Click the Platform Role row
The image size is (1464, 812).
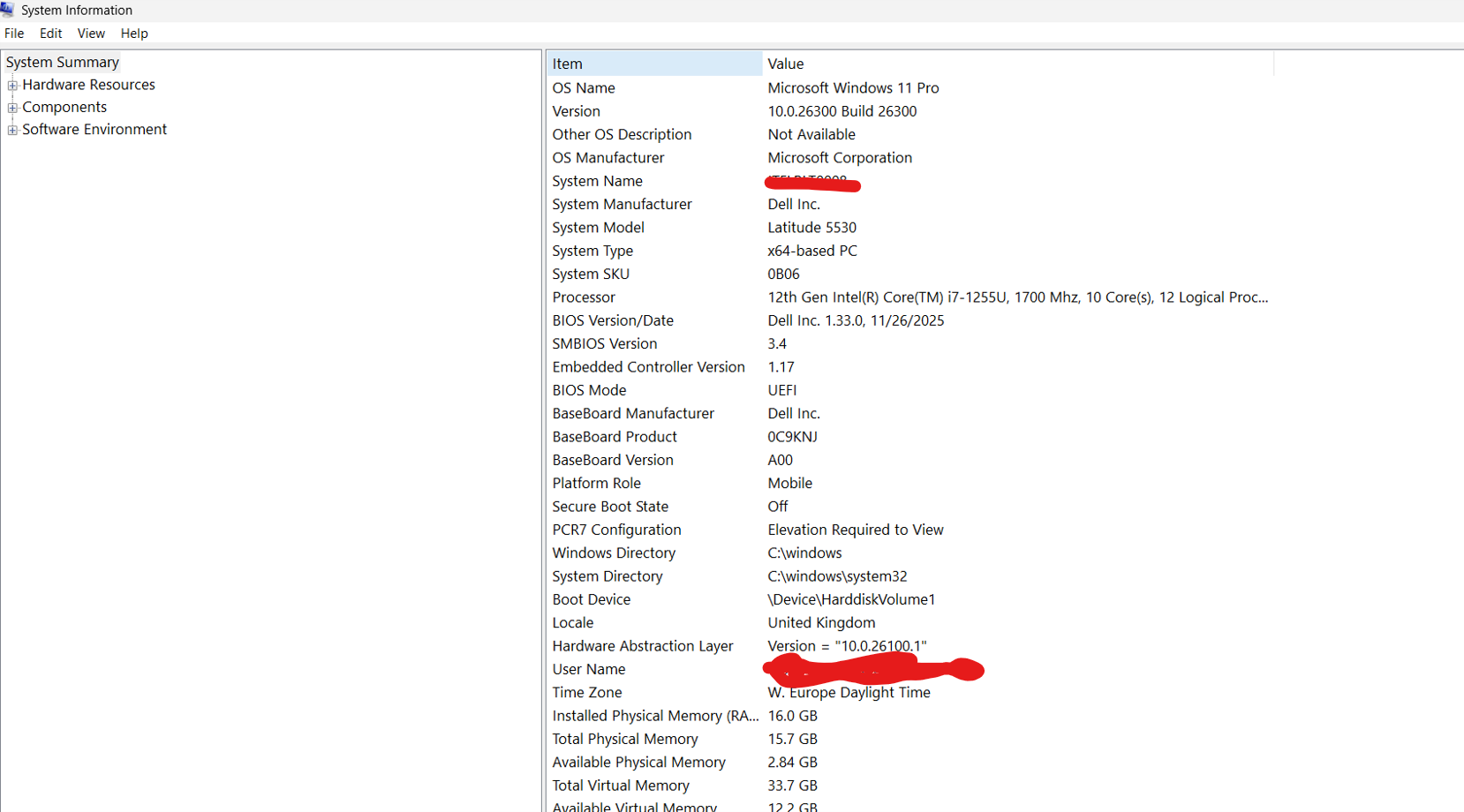click(910, 483)
